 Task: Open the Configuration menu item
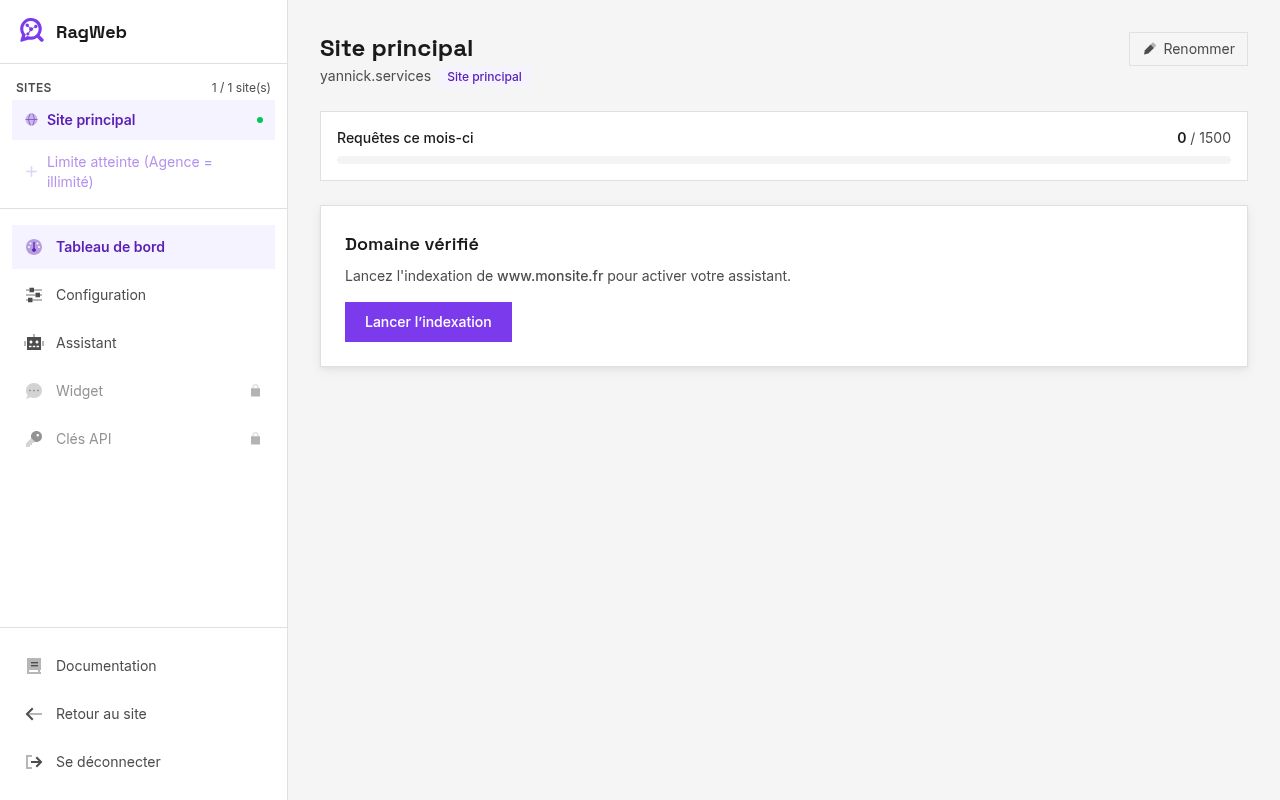(143, 295)
